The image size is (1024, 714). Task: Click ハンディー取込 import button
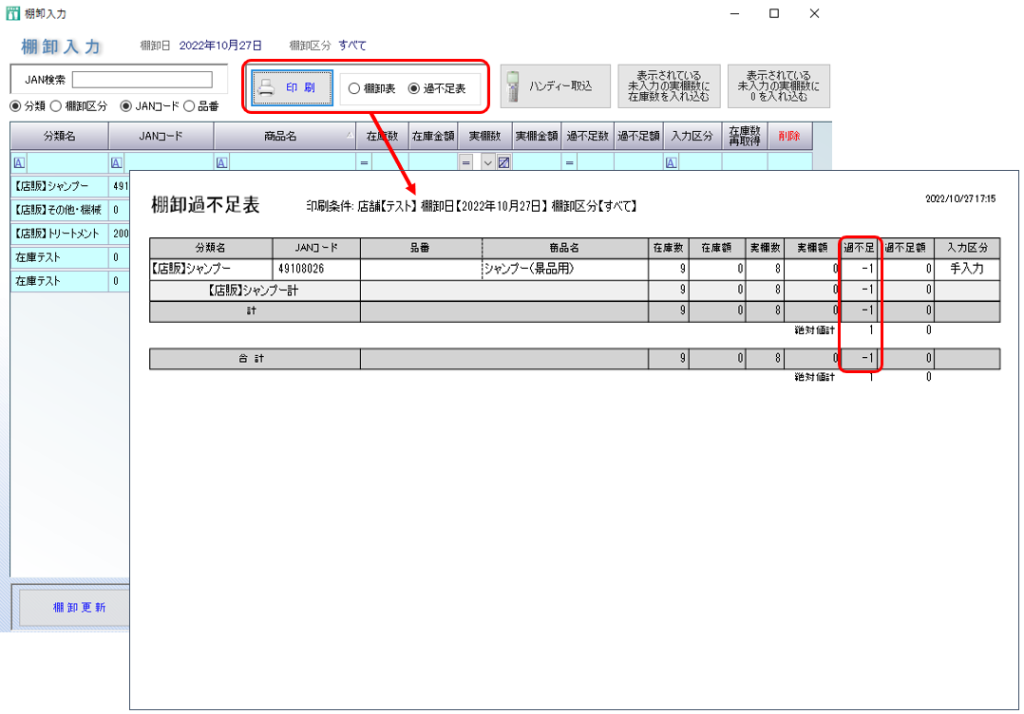click(555, 86)
